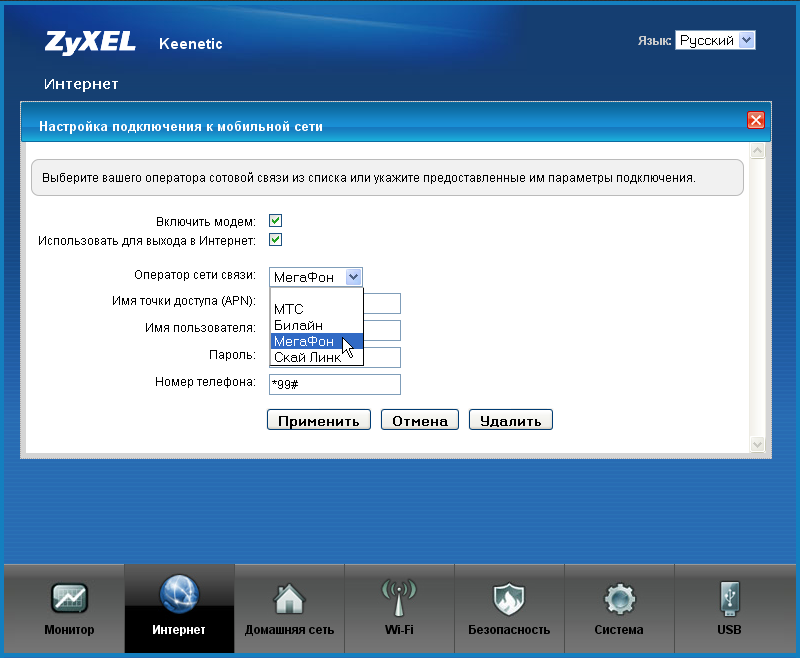Collapse the Оператор сети связи dropdown
Screen dimensions: 800x658
click(x=316, y=277)
